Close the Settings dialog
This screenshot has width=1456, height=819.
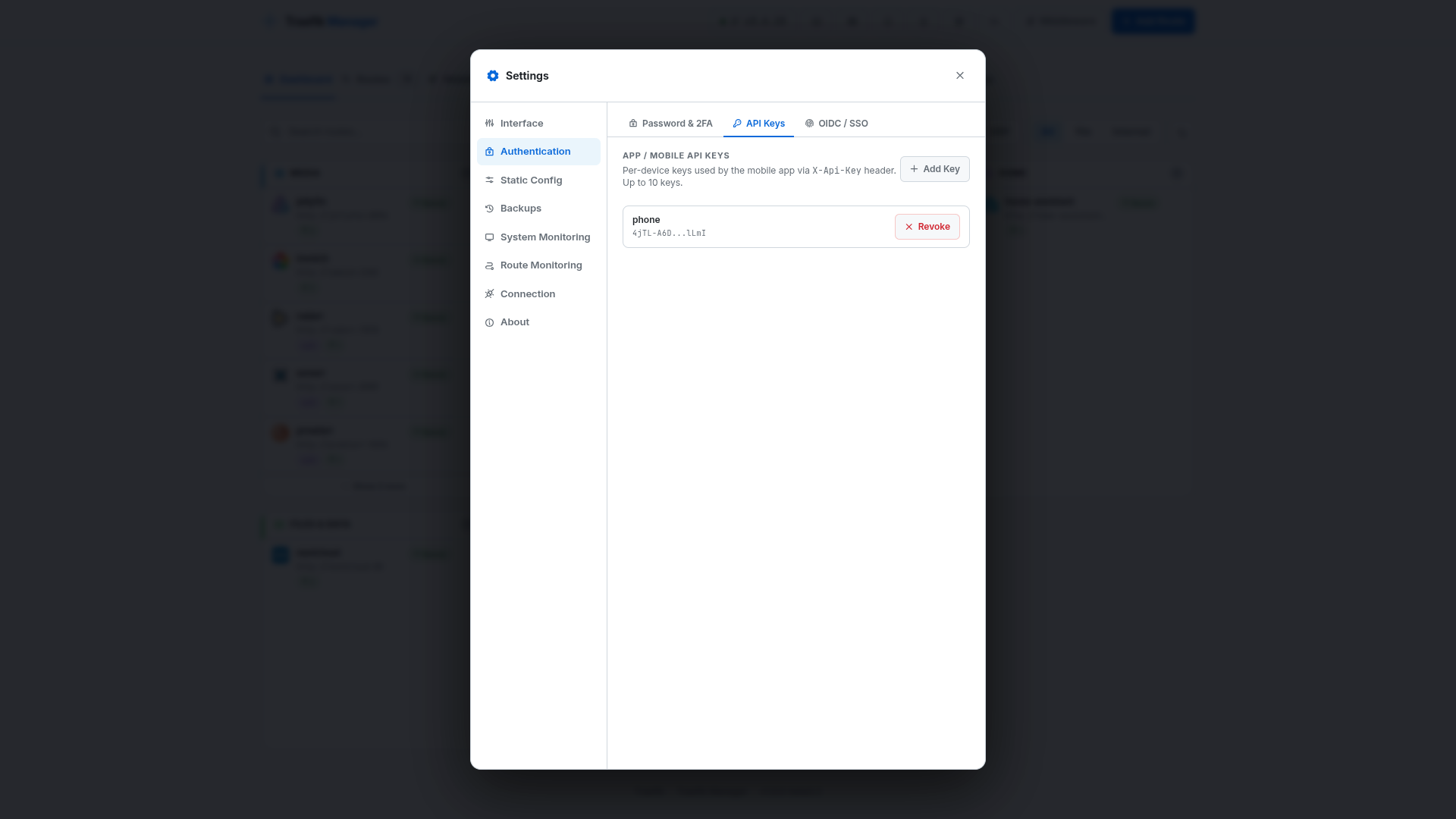[960, 76]
